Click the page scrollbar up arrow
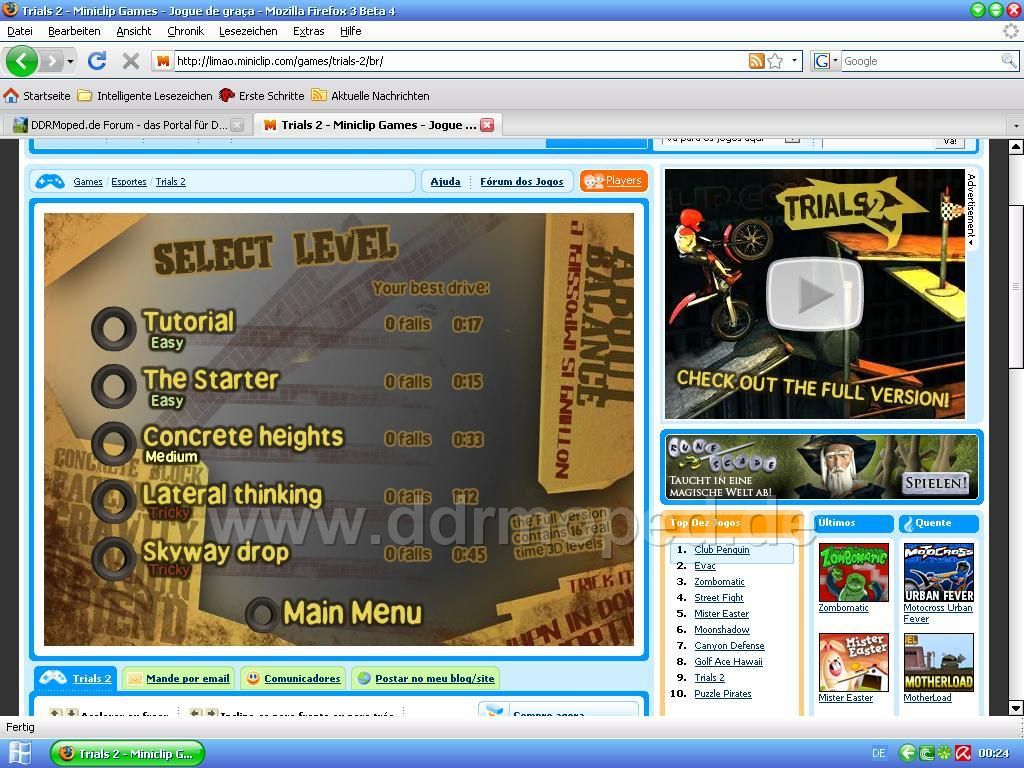The image size is (1024, 768). [x=1016, y=147]
